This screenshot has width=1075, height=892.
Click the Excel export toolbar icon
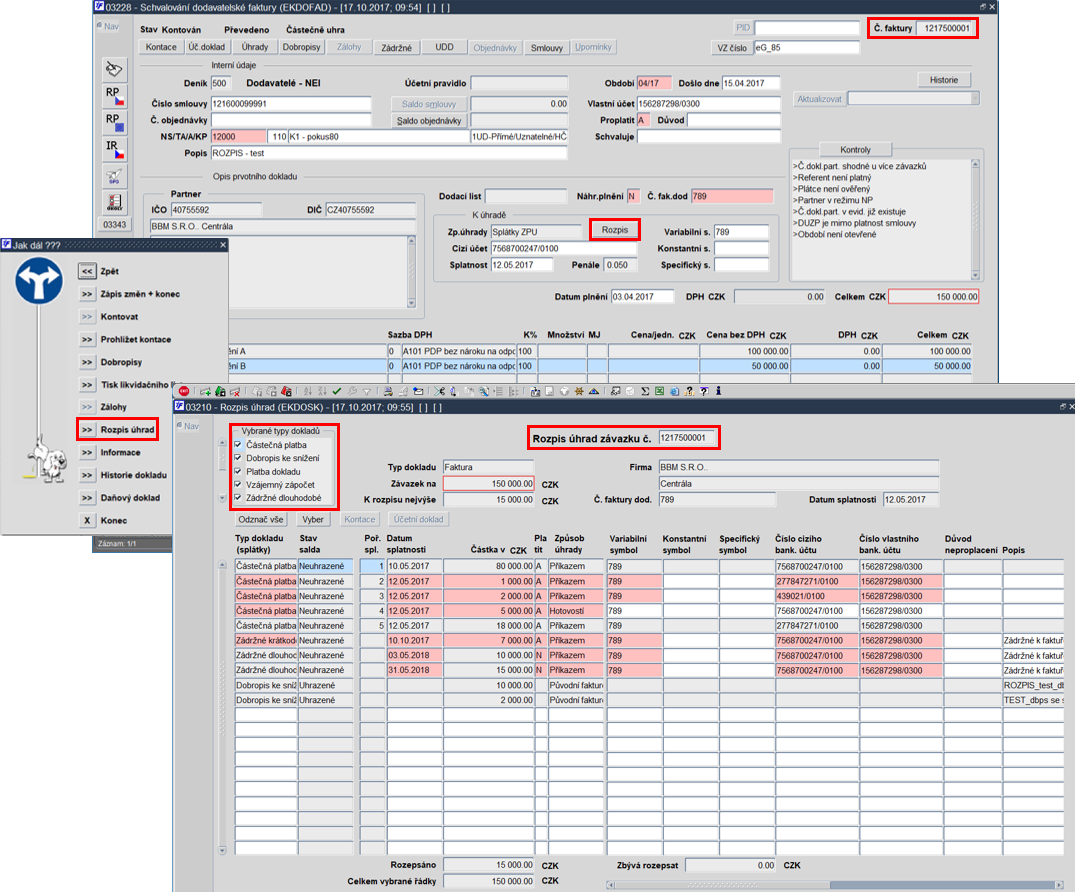pyautogui.click(x=660, y=391)
